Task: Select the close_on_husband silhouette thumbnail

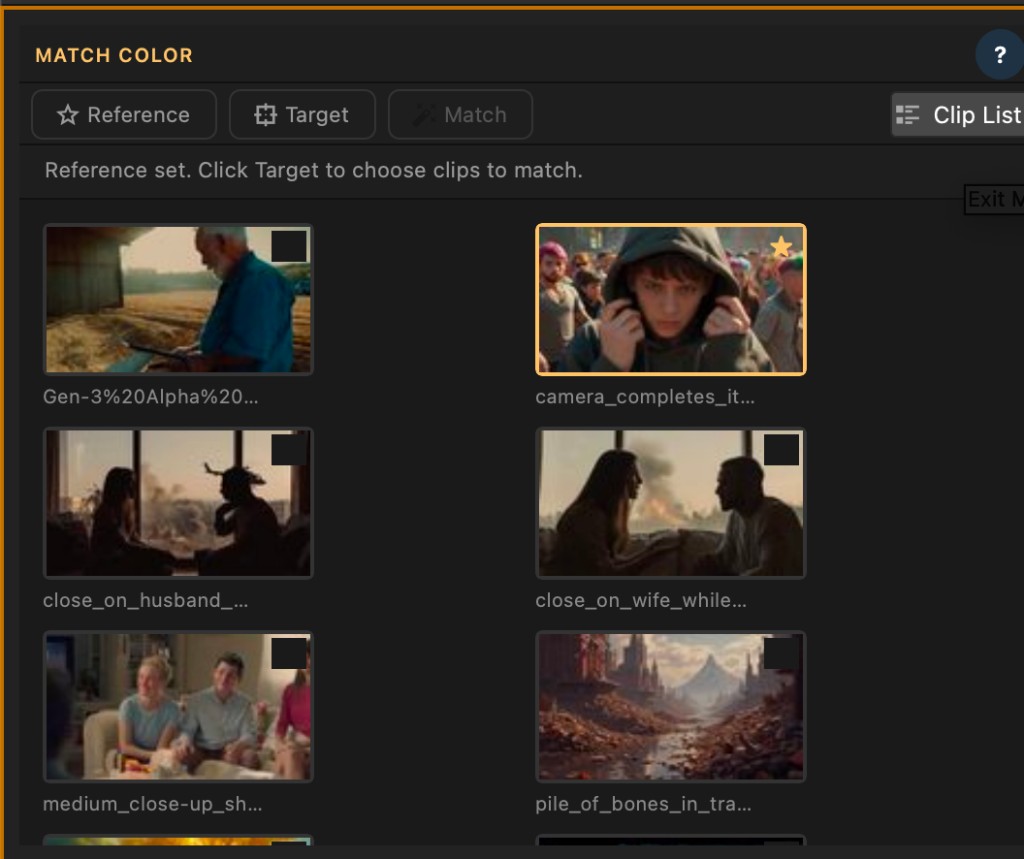Action: pos(178,503)
